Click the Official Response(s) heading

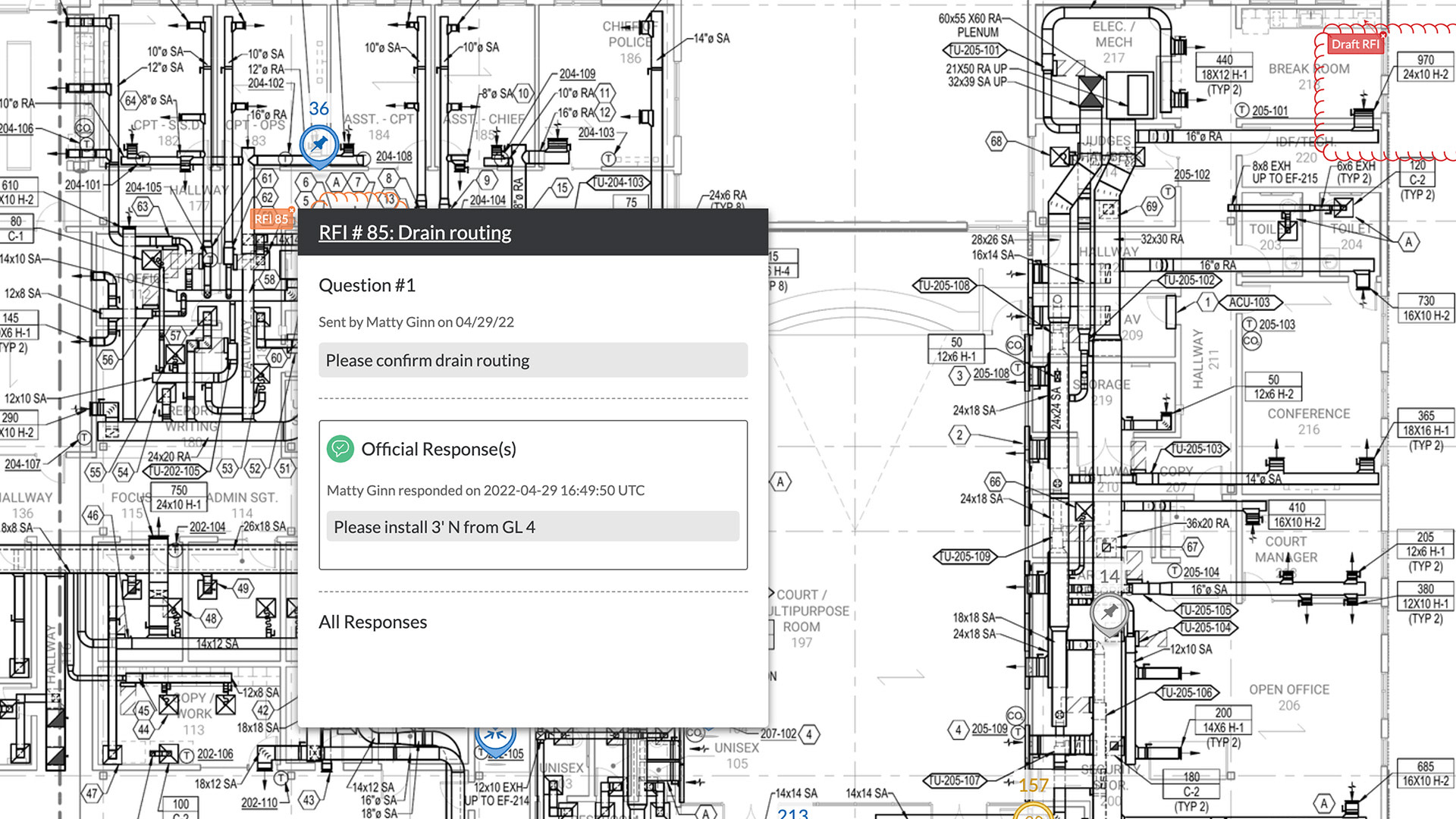pos(438,449)
